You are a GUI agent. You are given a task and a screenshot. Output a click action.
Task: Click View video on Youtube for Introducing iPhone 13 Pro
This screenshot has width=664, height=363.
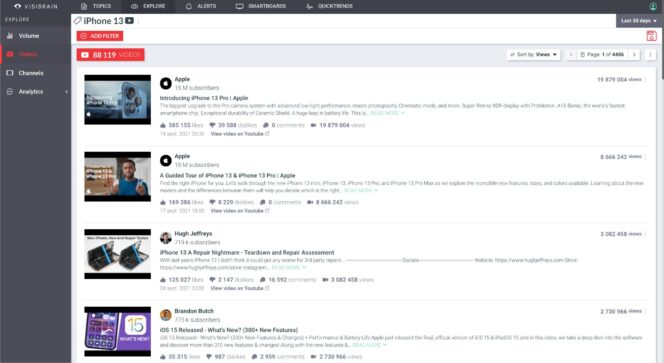point(240,134)
